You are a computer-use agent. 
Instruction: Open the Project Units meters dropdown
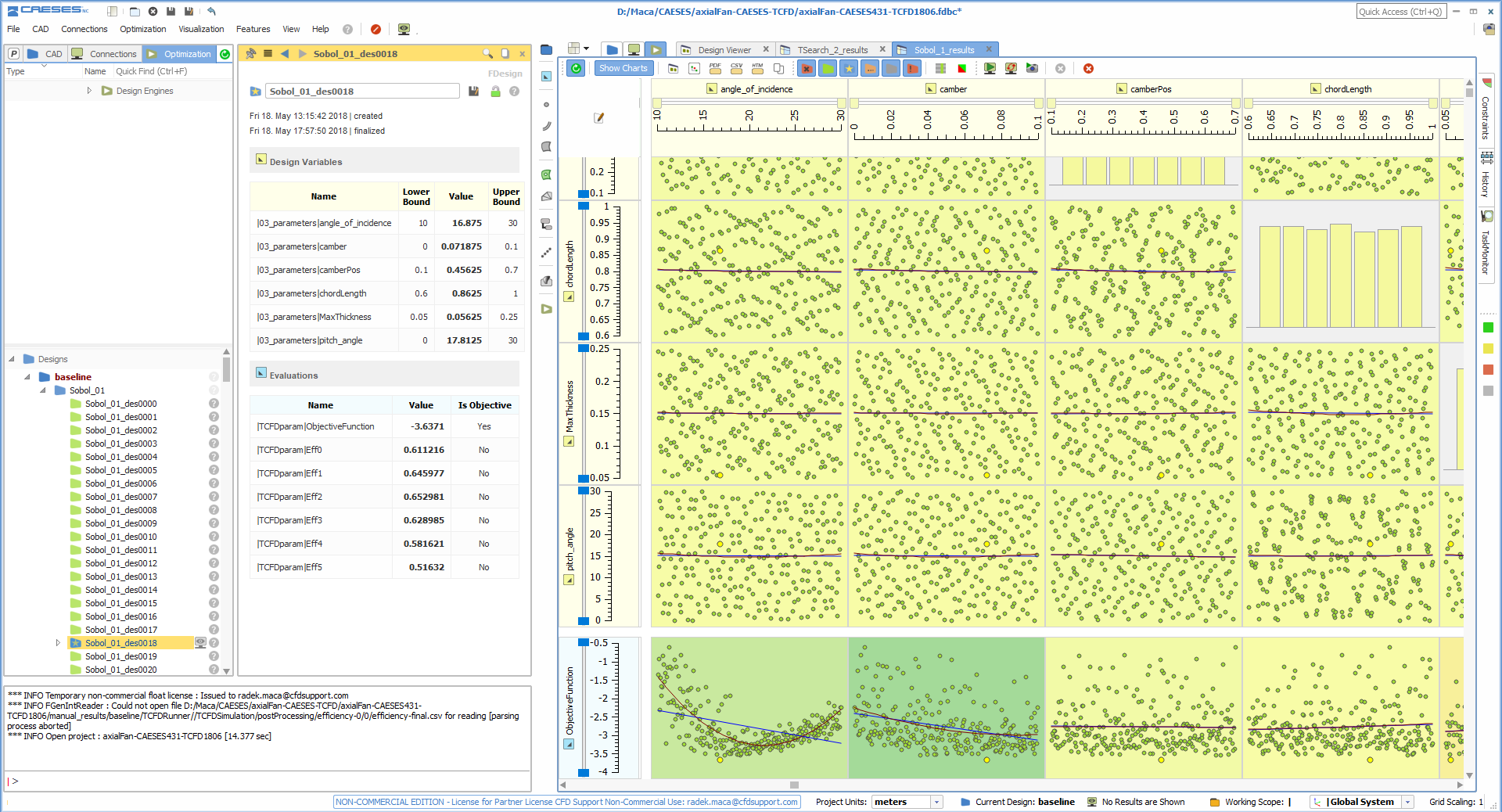936,802
